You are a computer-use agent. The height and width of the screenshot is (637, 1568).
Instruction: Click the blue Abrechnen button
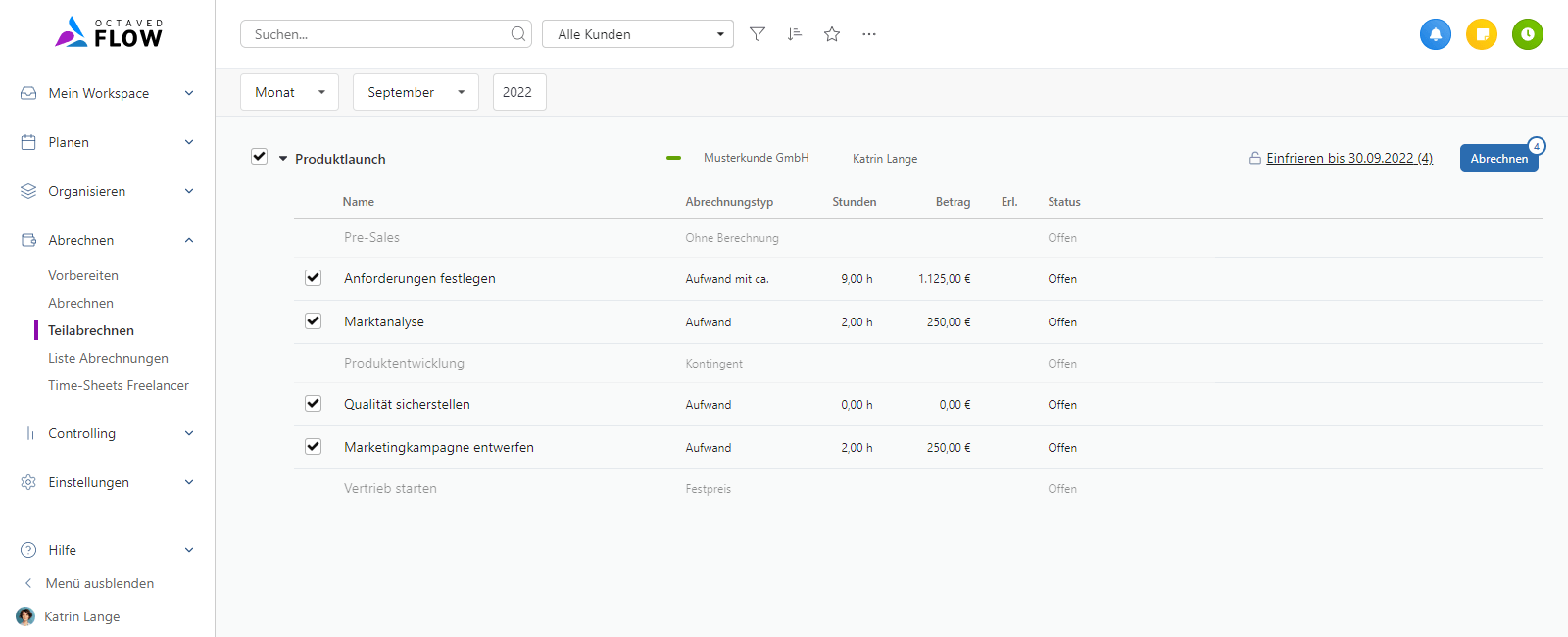pos(1499,158)
